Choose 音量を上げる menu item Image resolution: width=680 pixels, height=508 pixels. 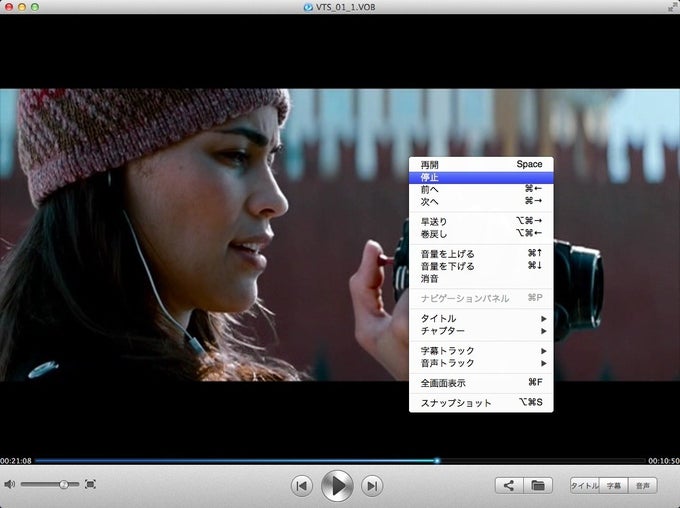[x=481, y=253]
